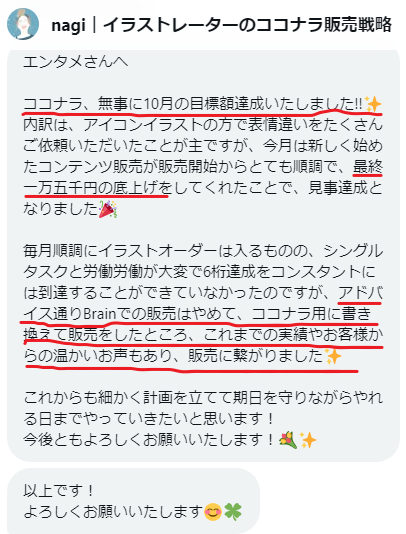
Task: Click the sparkles emoji after 達成いたしました!!
Action: [x=373, y=104]
